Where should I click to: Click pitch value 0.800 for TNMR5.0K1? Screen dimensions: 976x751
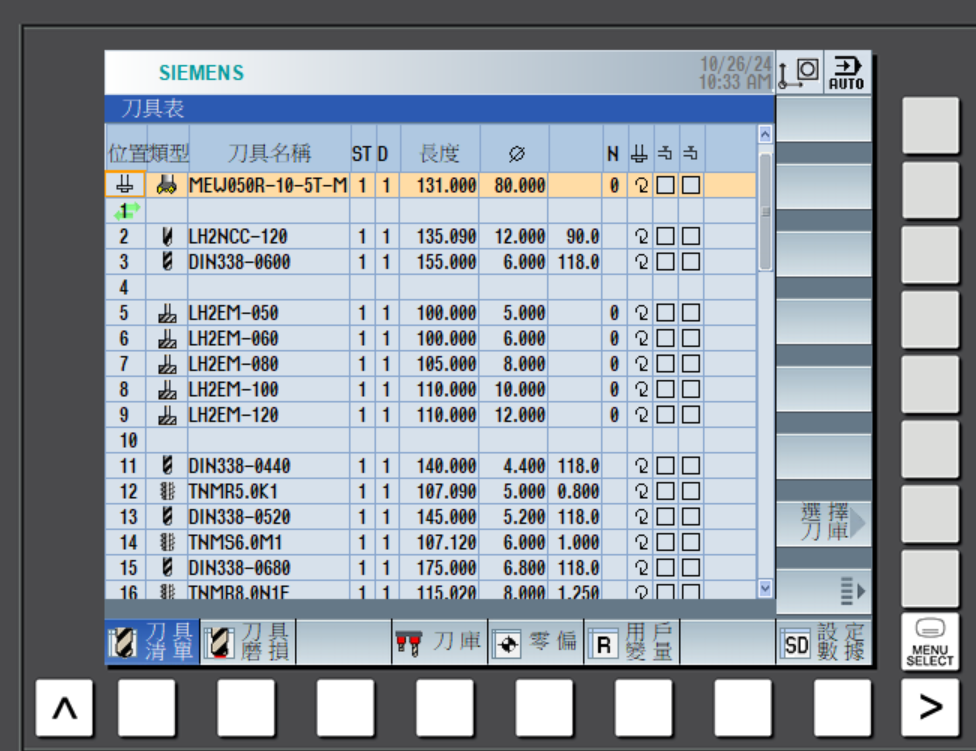pyautogui.click(x=578, y=492)
